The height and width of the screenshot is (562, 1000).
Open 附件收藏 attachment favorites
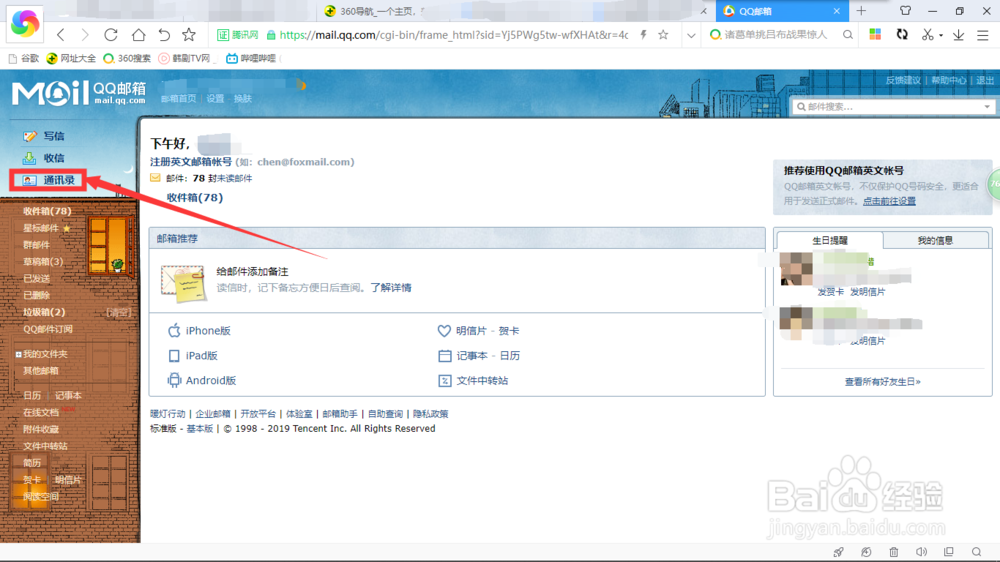click(x=41, y=429)
